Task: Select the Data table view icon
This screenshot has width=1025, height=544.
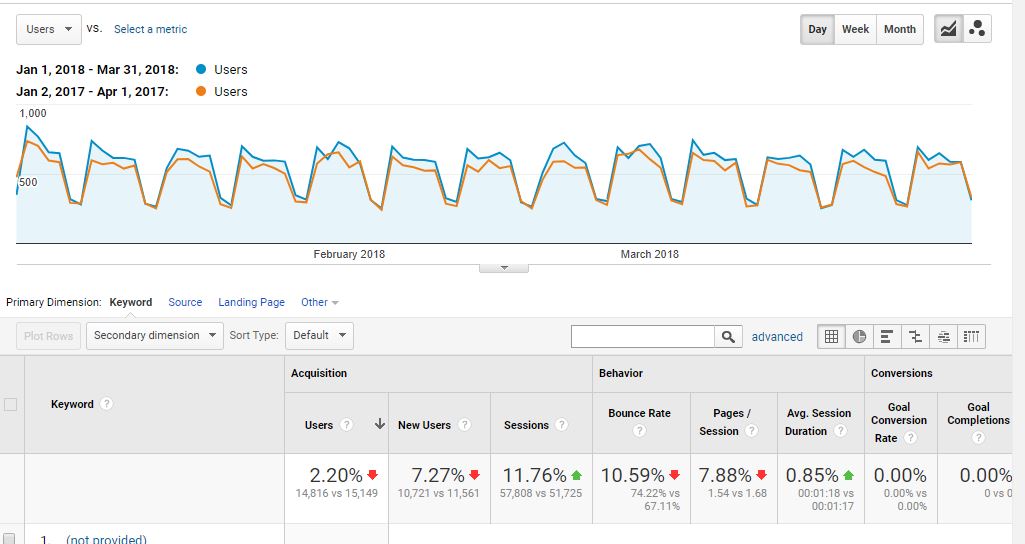Action: [832, 337]
